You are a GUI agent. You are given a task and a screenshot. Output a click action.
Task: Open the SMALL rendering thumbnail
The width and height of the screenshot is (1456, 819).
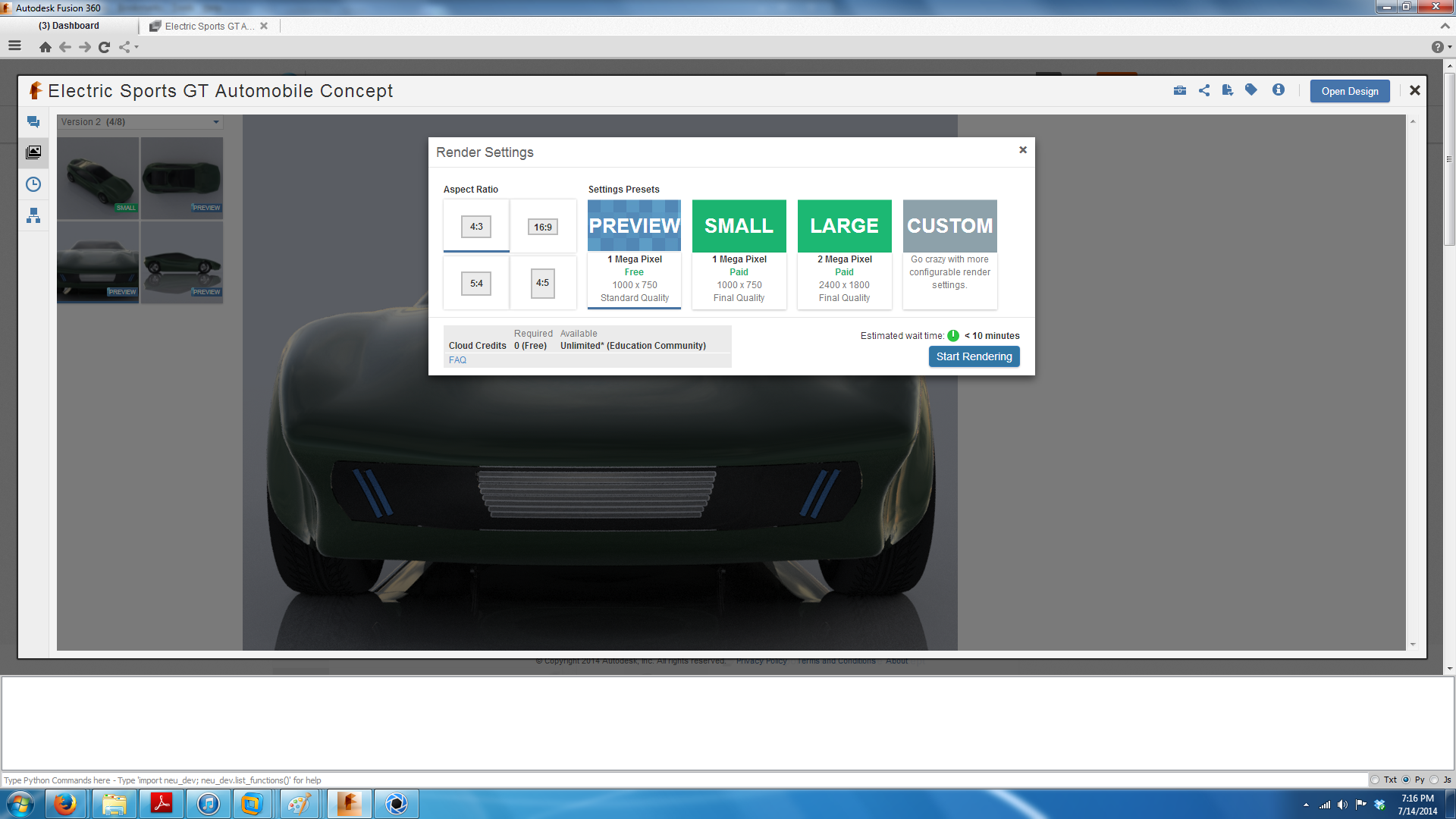pos(98,178)
